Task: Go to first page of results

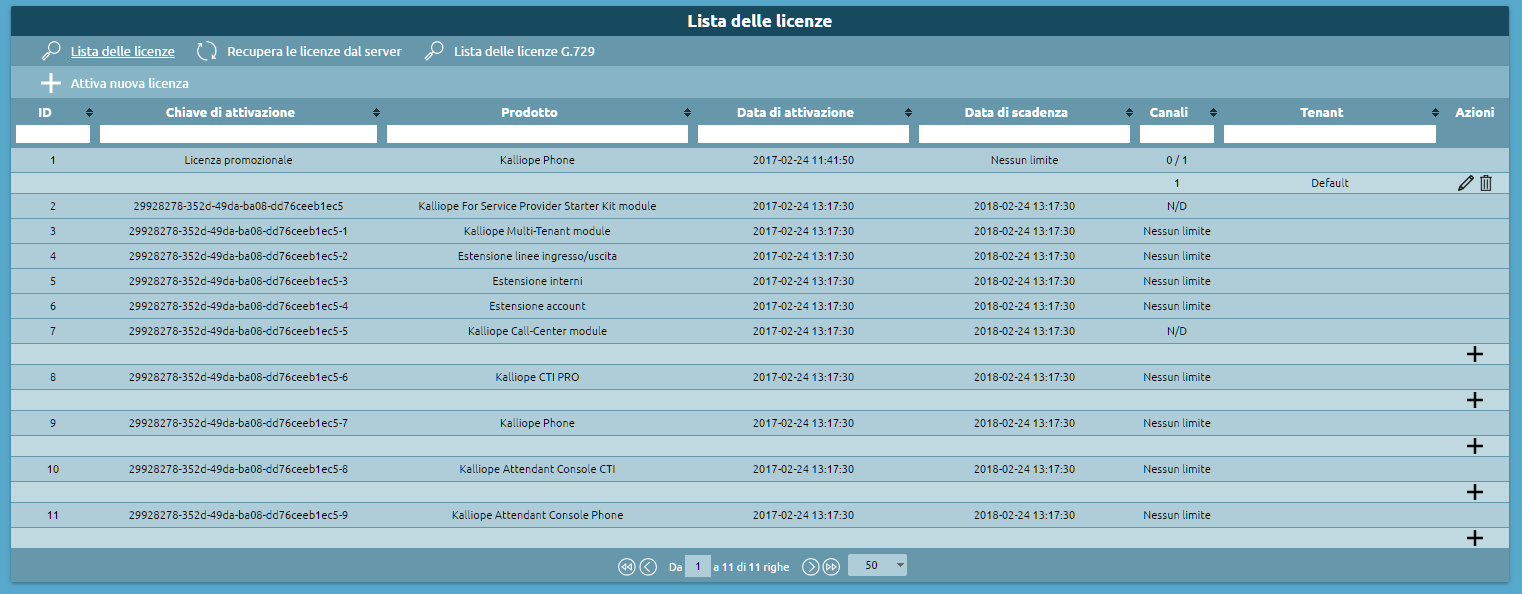Action: (627, 567)
